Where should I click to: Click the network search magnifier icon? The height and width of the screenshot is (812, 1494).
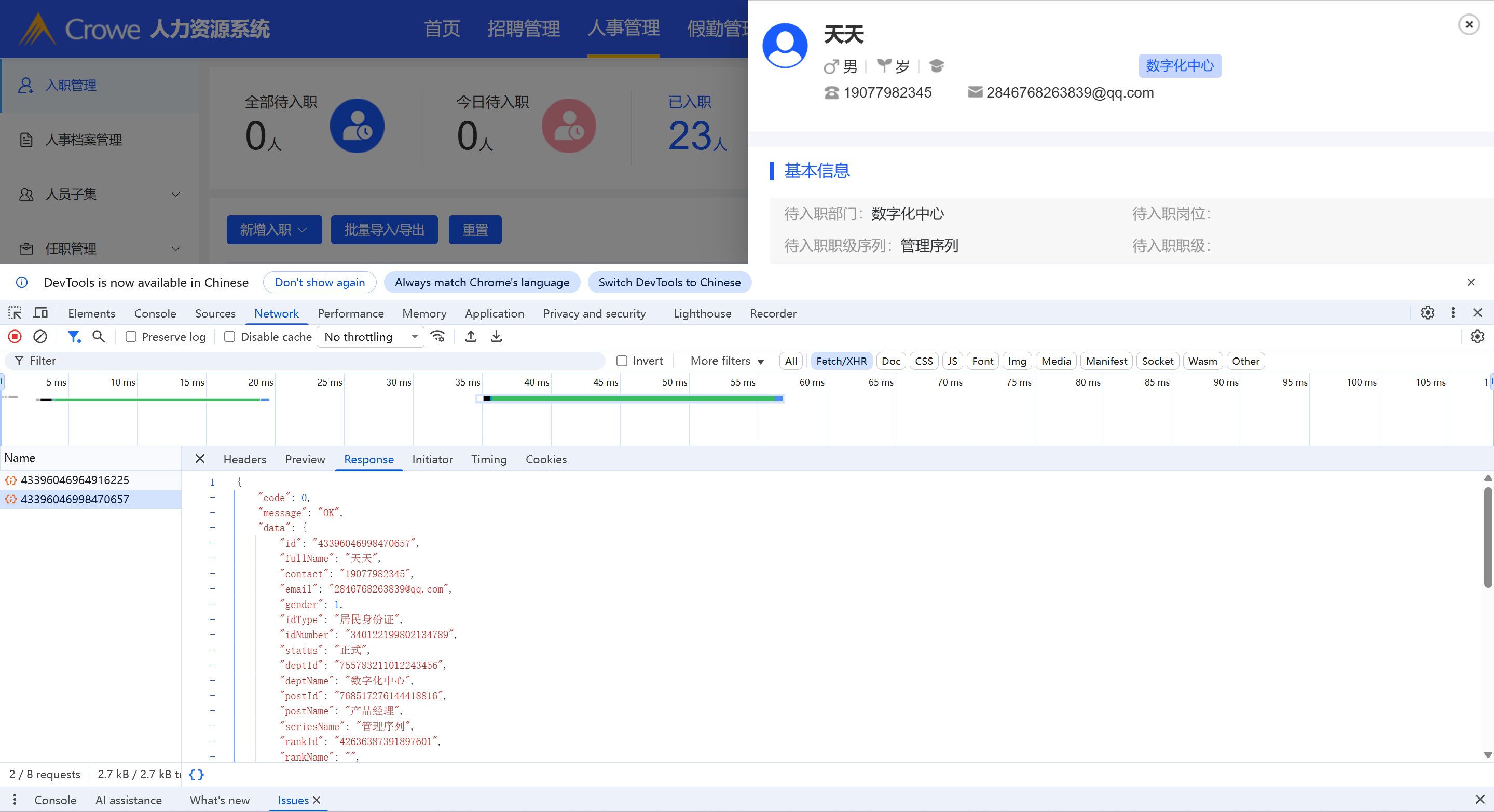pos(99,336)
